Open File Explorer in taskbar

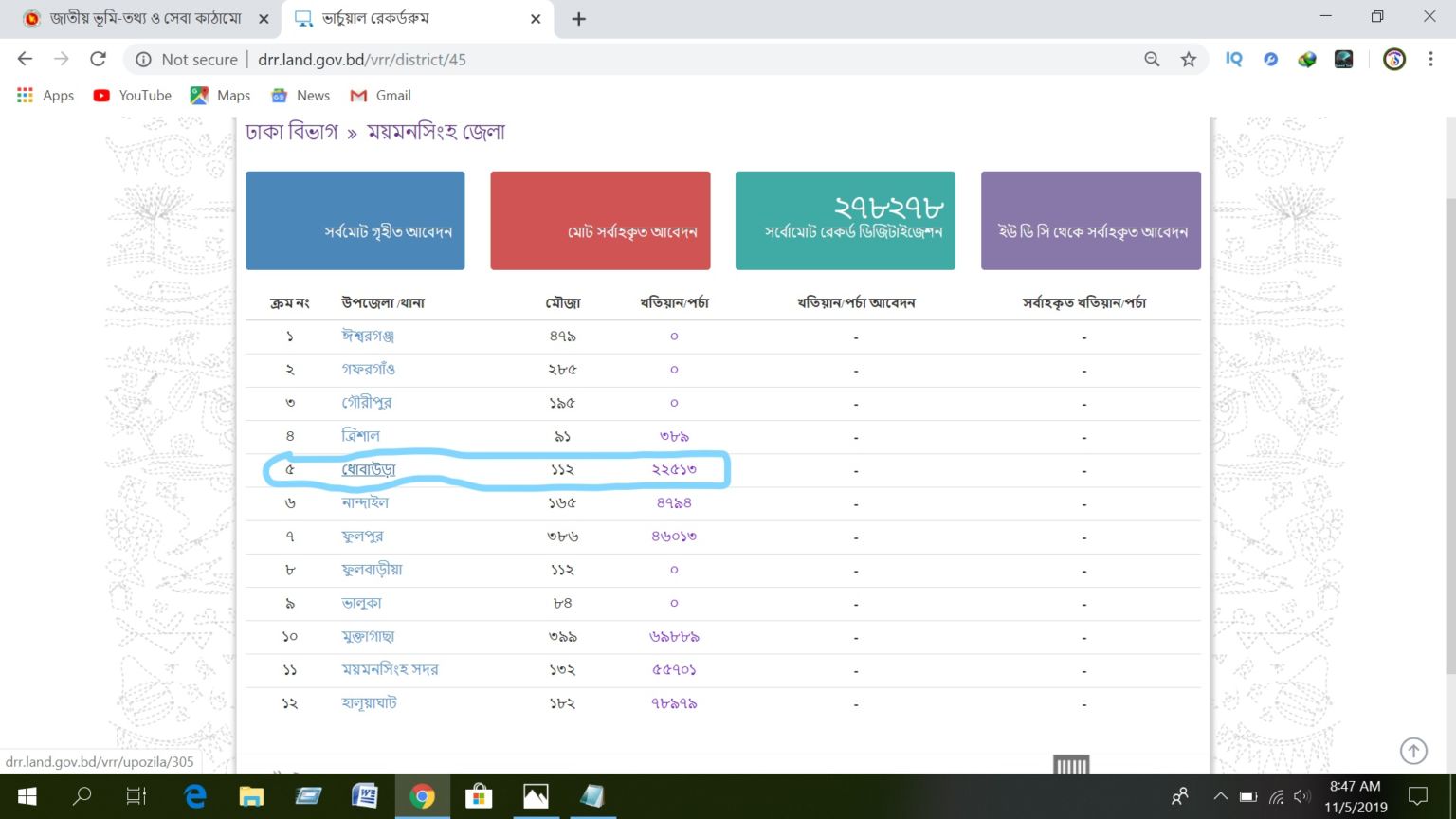click(x=251, y=796)
